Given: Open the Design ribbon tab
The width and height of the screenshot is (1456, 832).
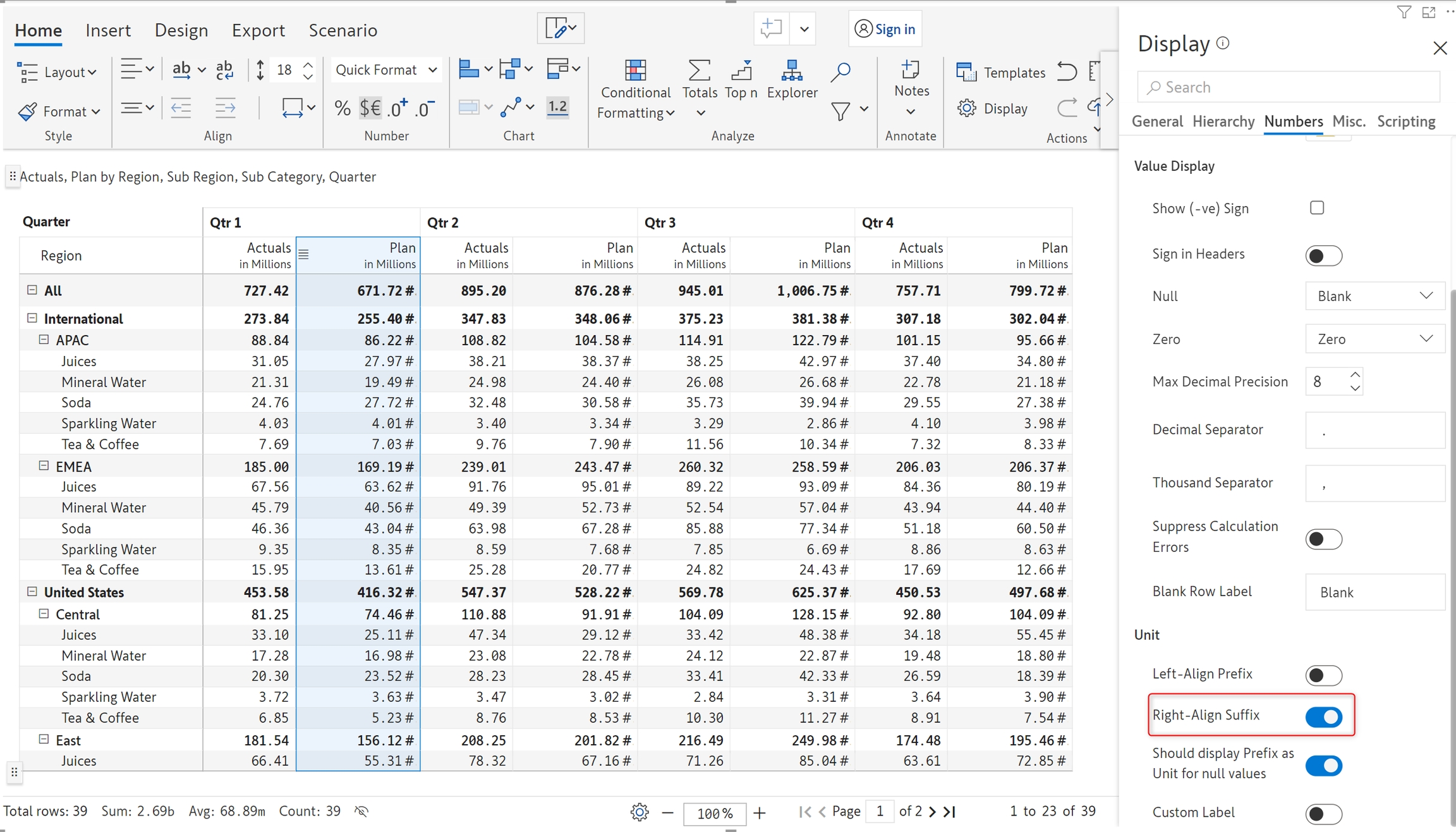Looking at the screenshot, I should click(181, 30).
